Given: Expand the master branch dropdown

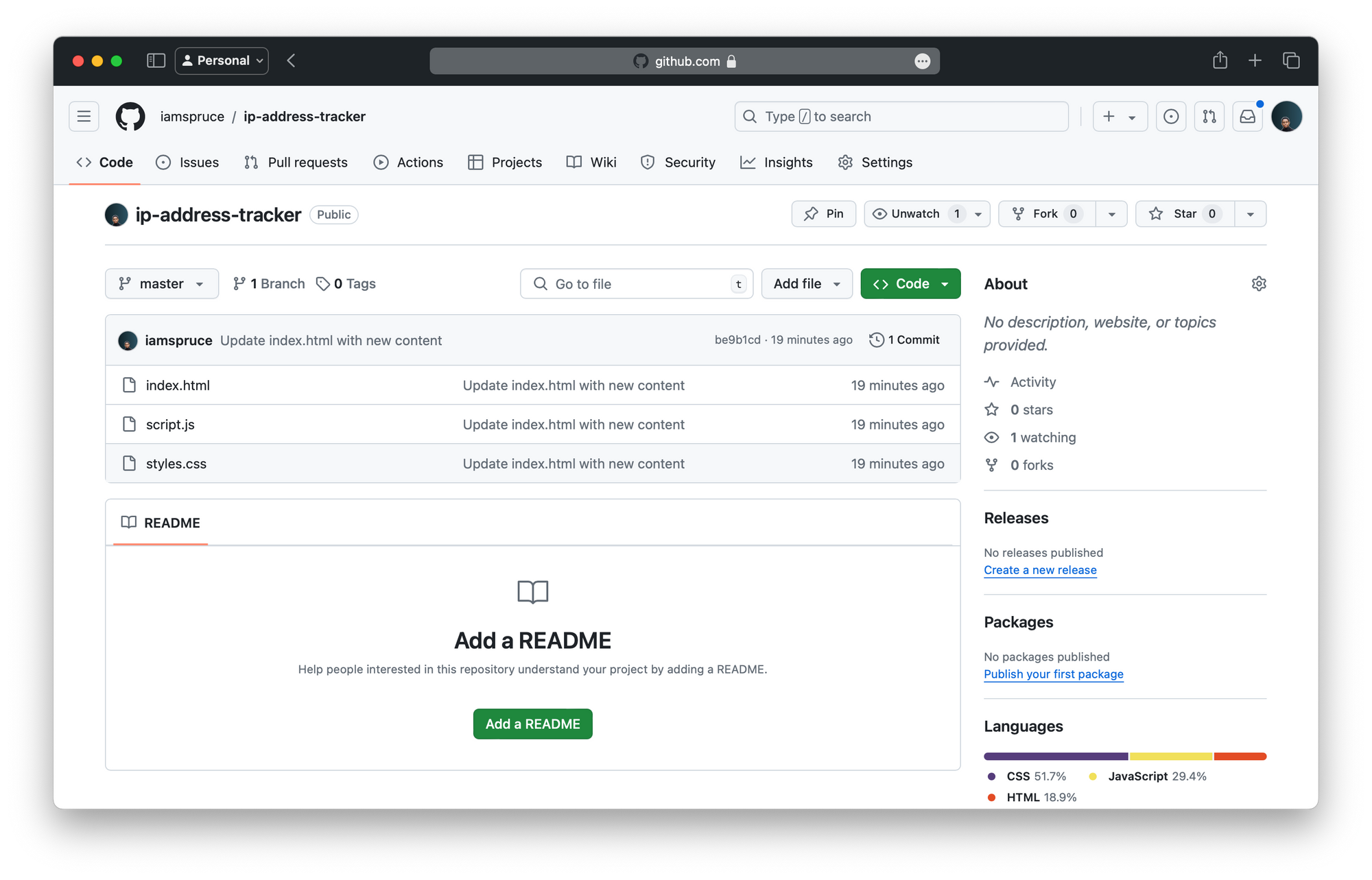Looking at the screenshot, I should 160,283.
